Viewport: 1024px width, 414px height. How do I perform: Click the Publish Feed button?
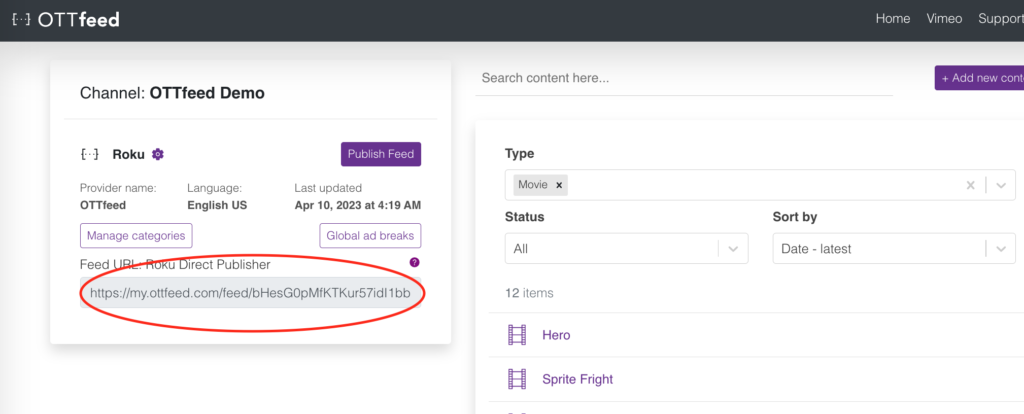pos(381,154)
